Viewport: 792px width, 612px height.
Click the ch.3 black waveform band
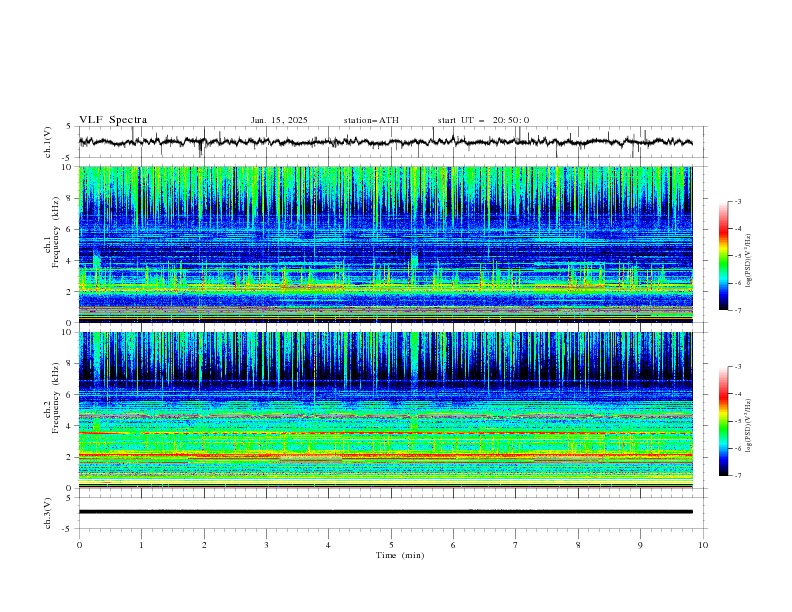tap(385, 512)
